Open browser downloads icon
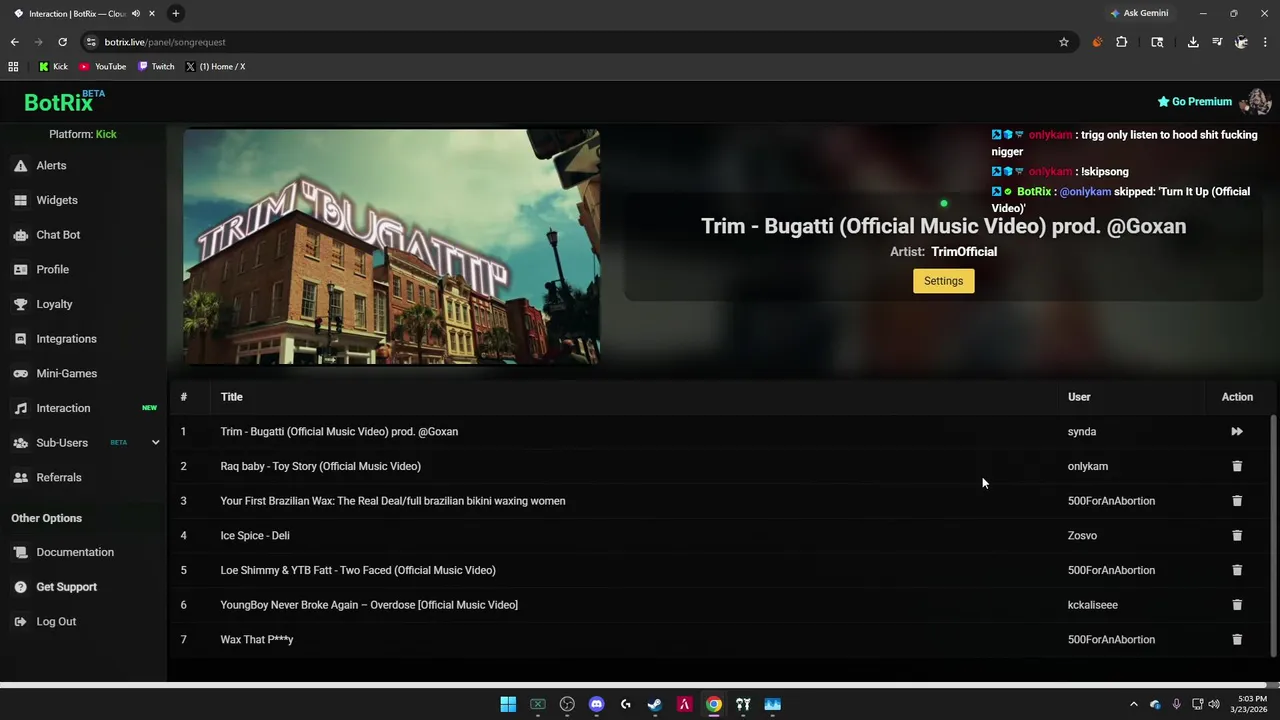This screenshot has width=1280, height=720. (1193, 42)
